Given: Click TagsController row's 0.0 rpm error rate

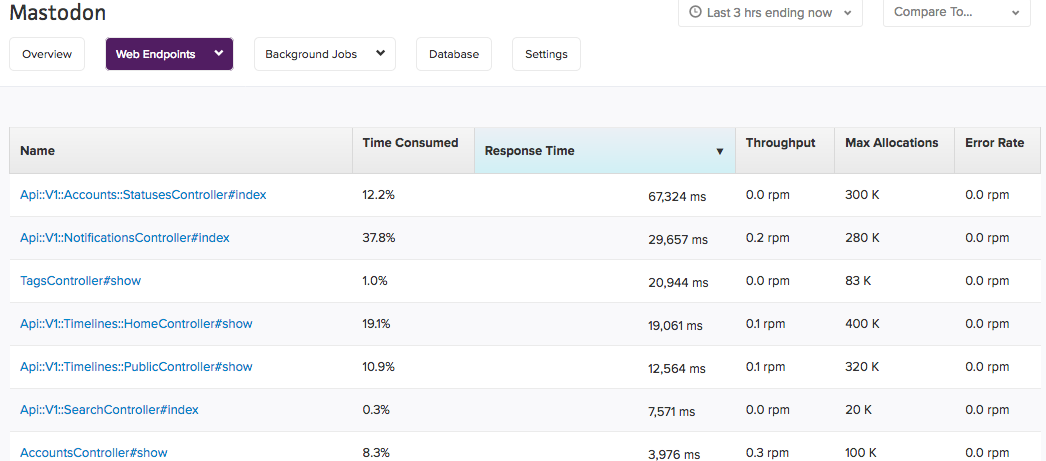Looking at the screenshot, I should point(987,281).
